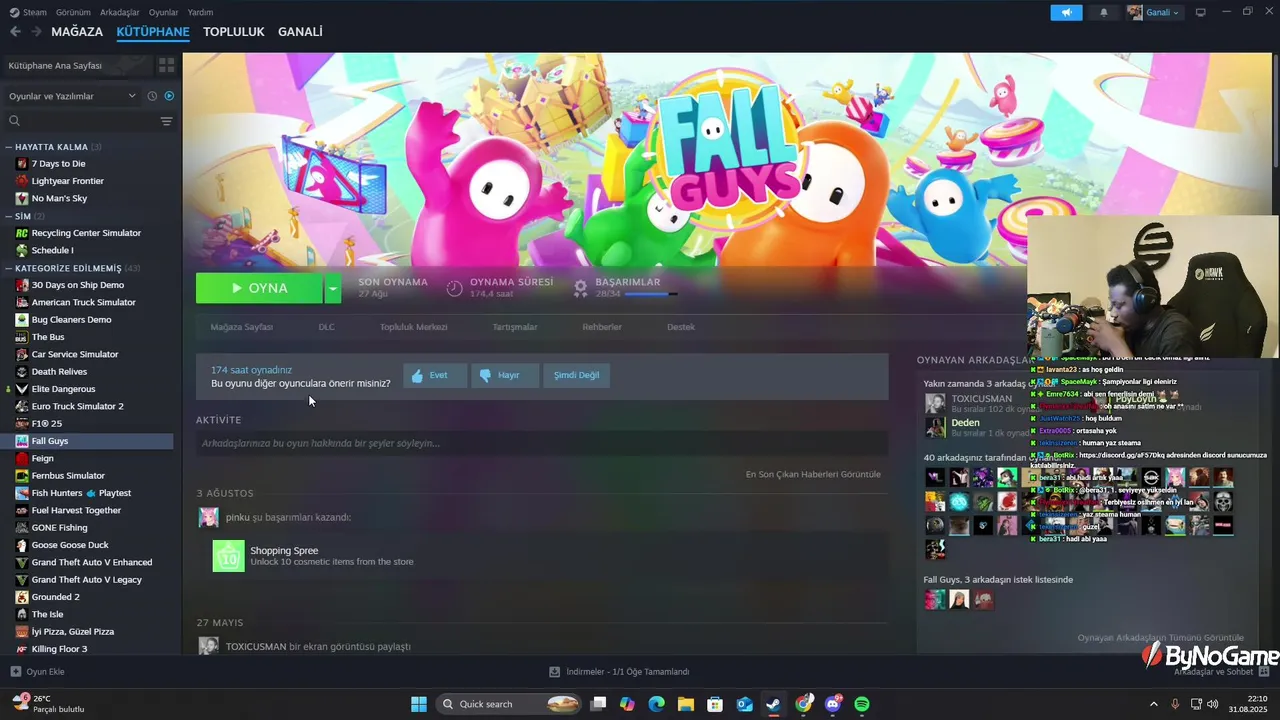Image resolution: width=1280 pixels, height=720 pixels.
Task: Go to the MAĞAZA tab
Action: coord(77,32)
